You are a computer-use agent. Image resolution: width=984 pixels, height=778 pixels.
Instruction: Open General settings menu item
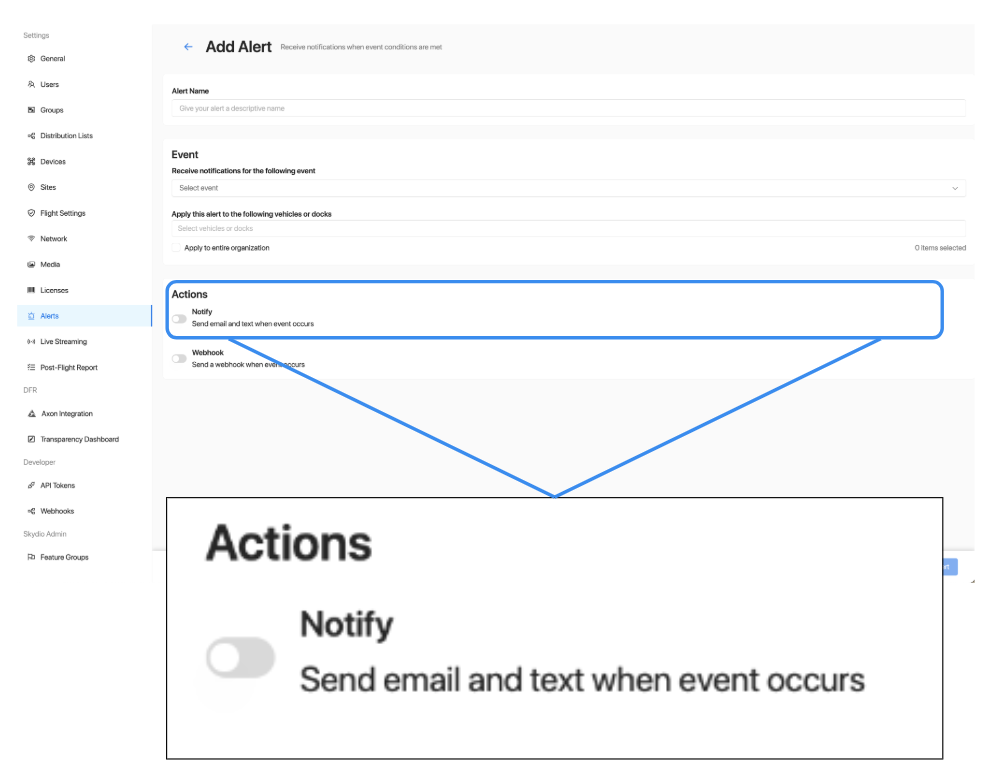coord(53,58)
